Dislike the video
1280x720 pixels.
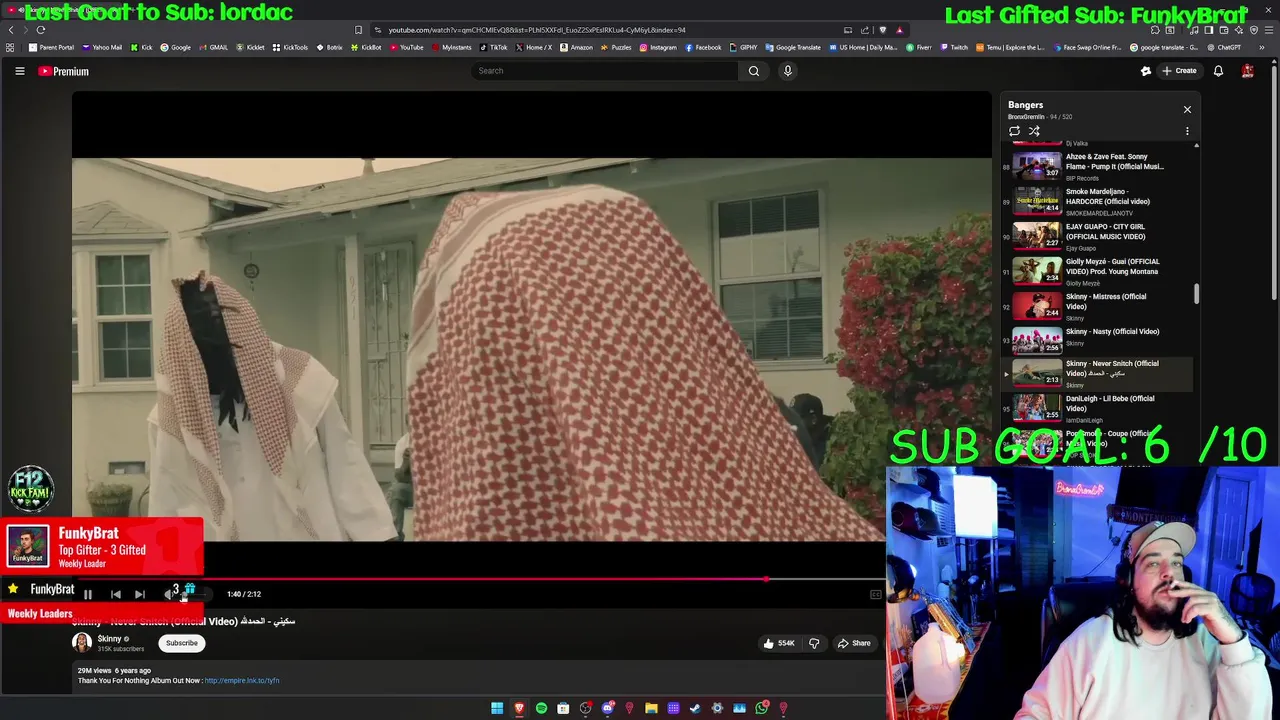(814, 643)
